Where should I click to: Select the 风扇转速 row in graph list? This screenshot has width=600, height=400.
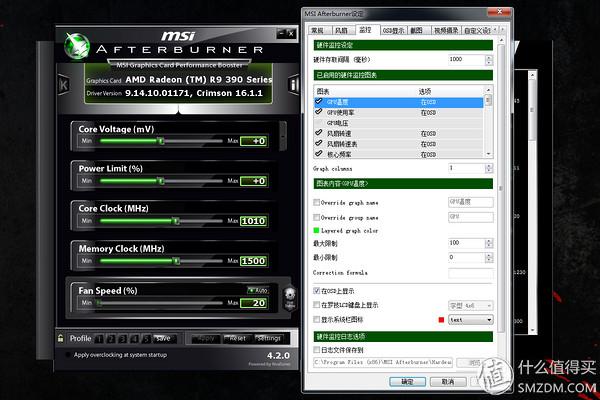pos(398,133)
